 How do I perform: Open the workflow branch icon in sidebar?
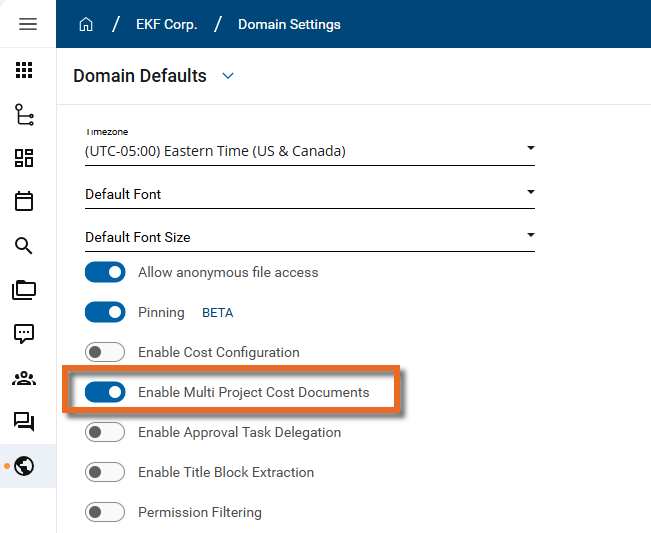pos(24,115)
